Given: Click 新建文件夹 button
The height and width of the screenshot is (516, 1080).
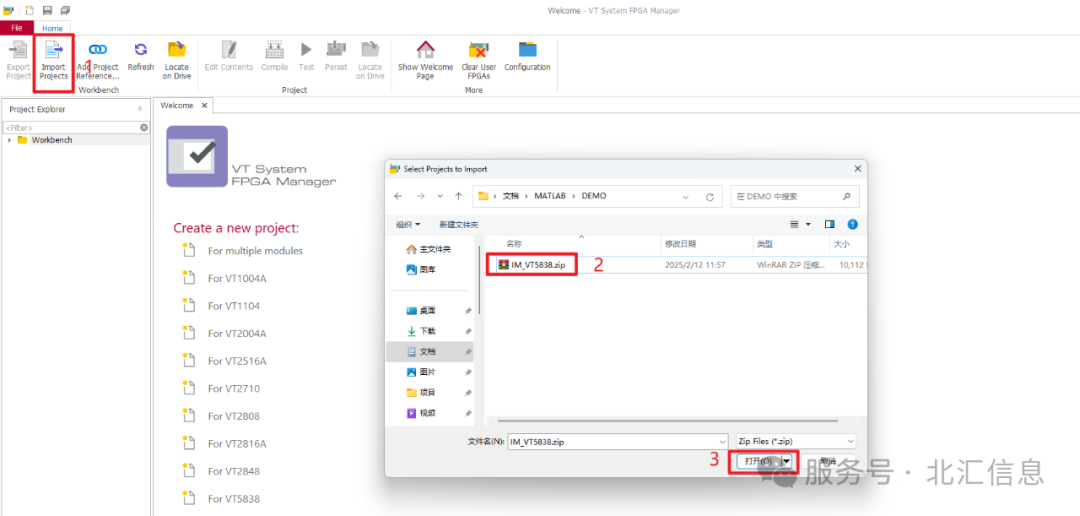Looking at the screenshot, I should pyautogui.click(x=459, y=225).
